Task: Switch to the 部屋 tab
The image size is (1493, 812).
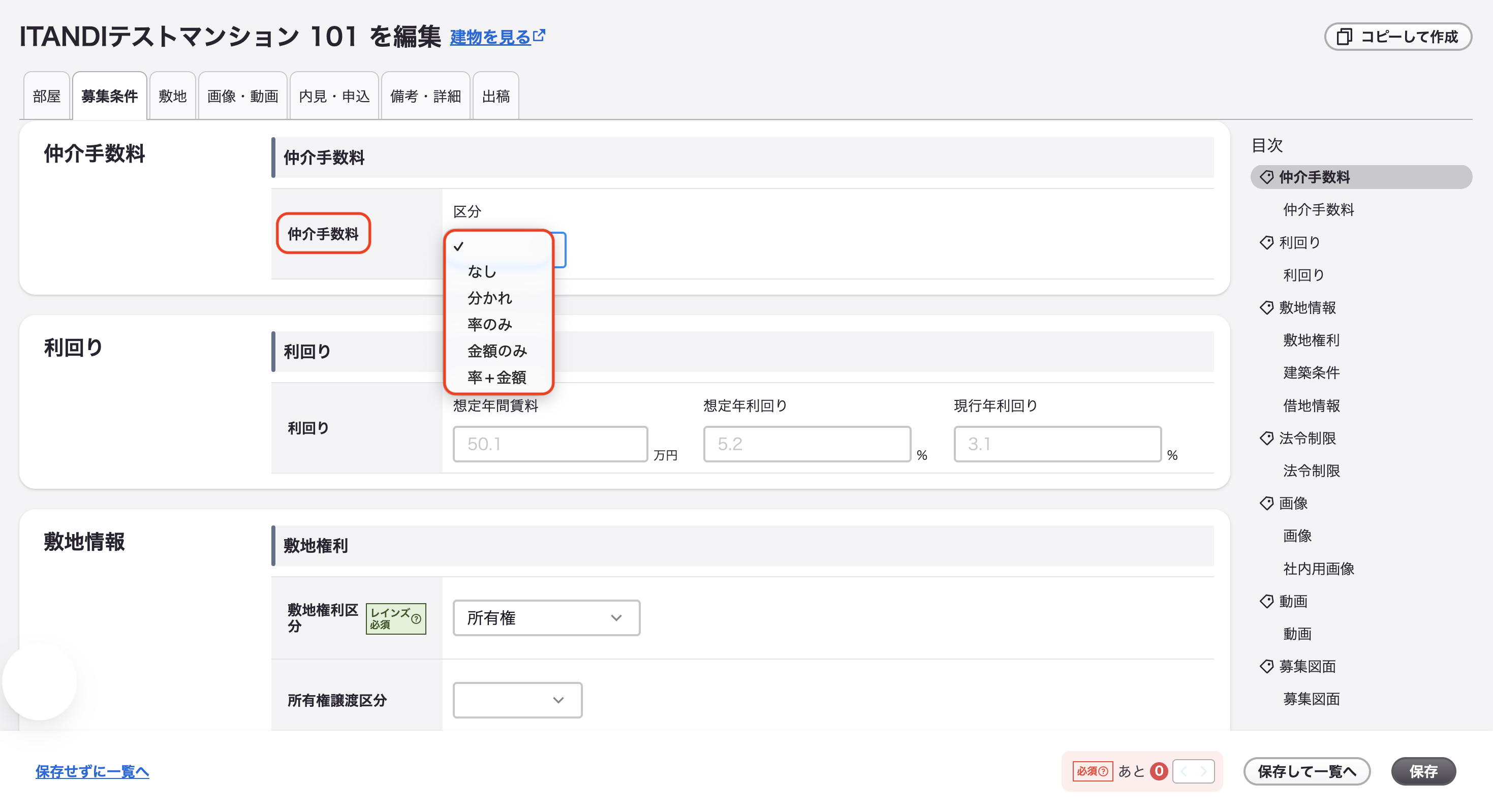Action: tap(46, 96)
